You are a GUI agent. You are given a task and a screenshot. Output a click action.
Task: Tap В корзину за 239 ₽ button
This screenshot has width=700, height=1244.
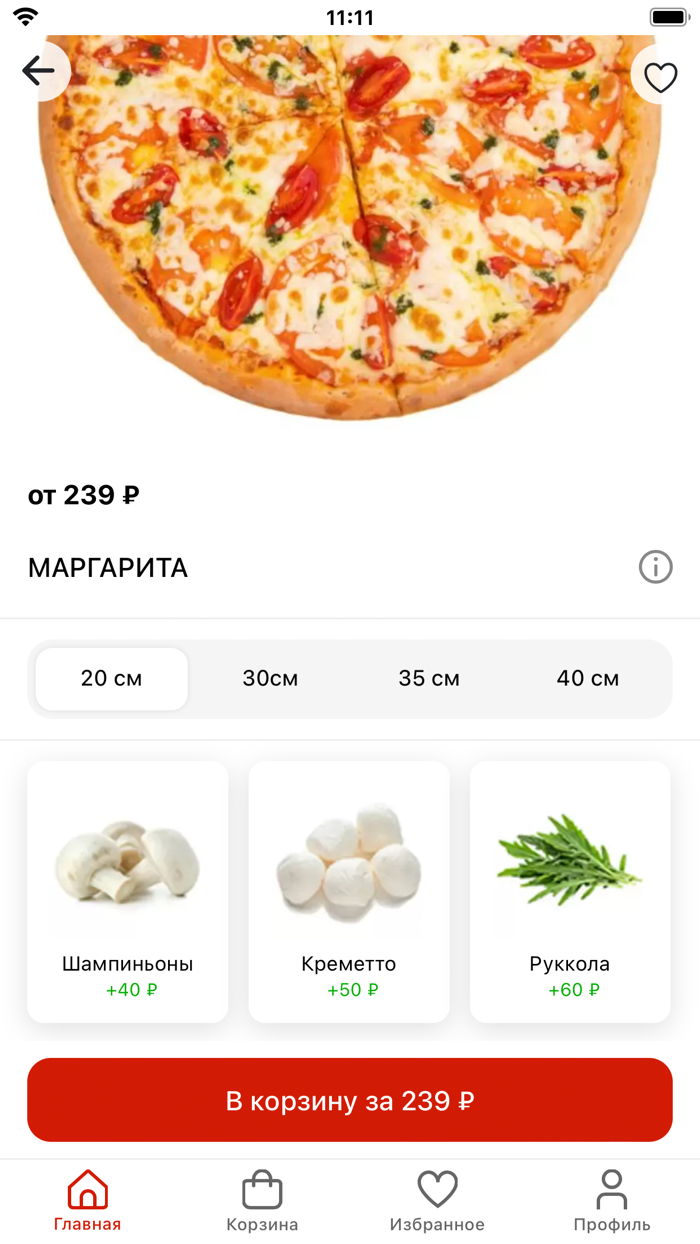[x=350, y=1099]
